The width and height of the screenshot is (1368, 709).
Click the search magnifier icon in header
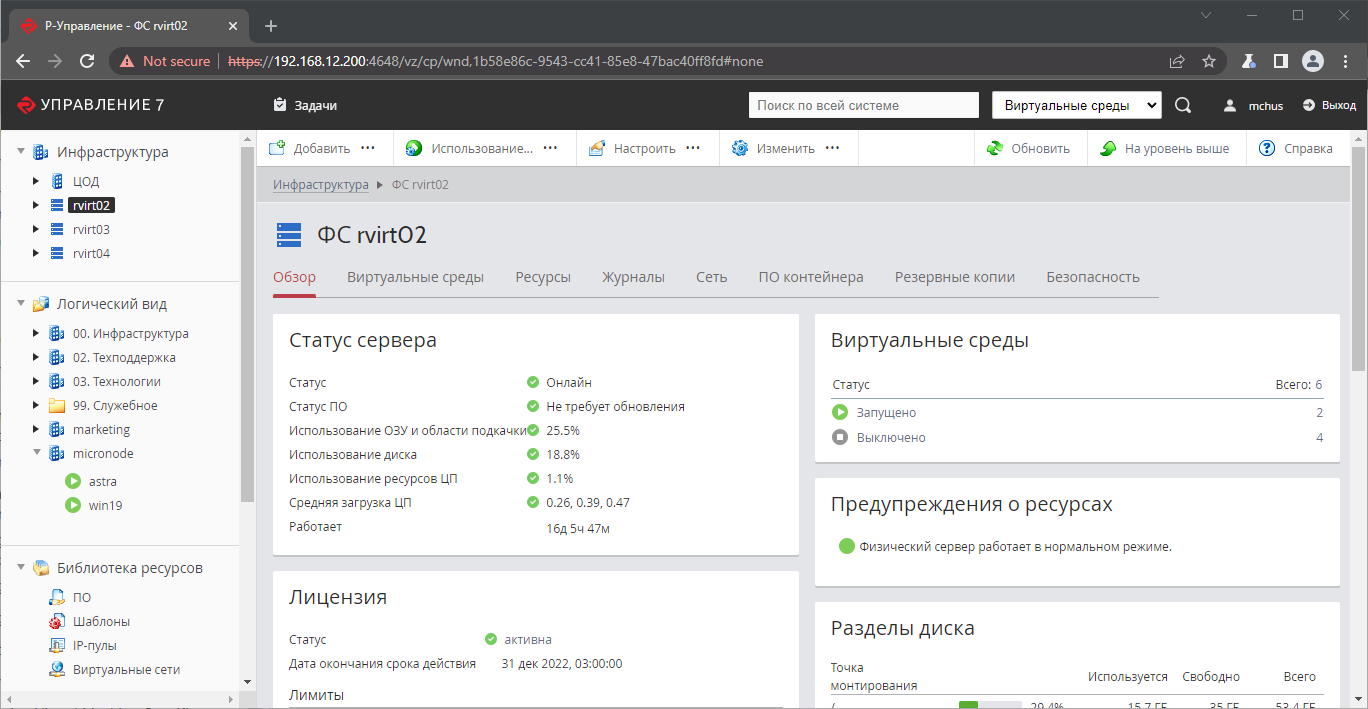pyautogui.click(x=1183, y=105)
